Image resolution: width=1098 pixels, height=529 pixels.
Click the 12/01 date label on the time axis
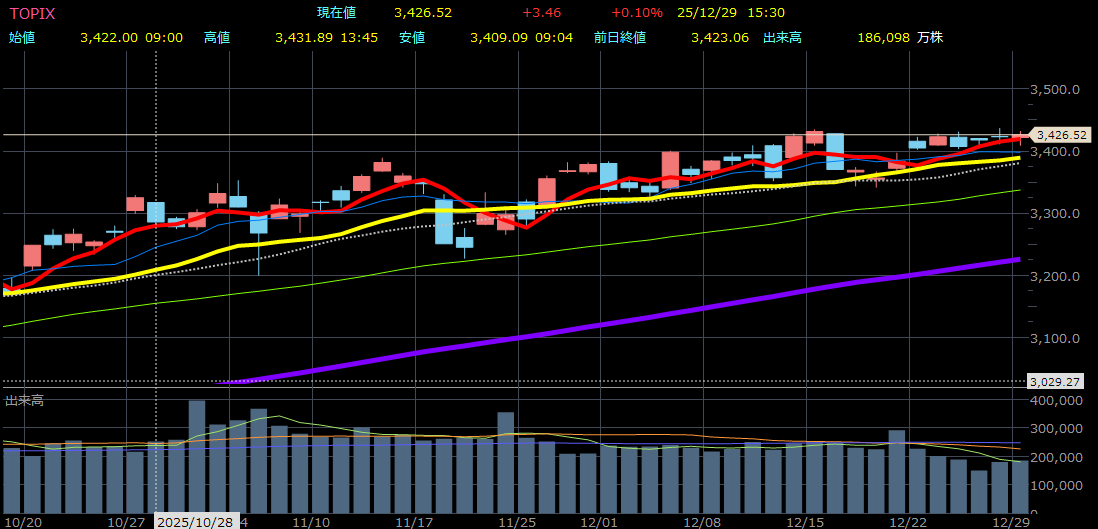click(601, 522)
